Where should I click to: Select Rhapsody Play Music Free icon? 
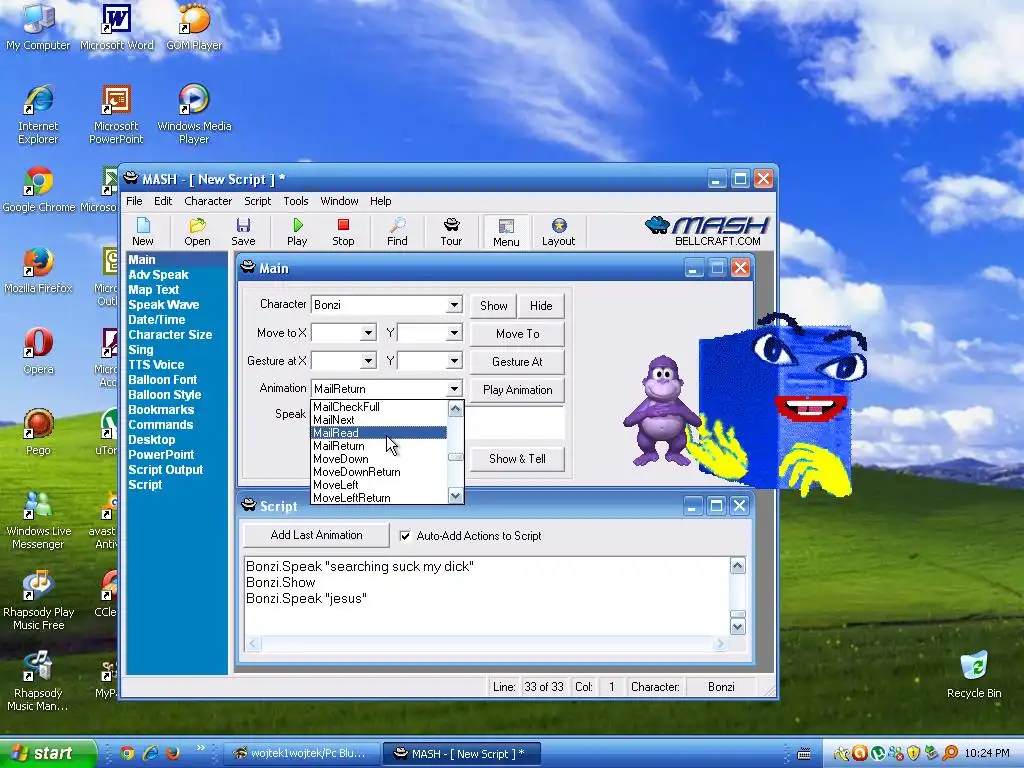(x=39, y=601)
